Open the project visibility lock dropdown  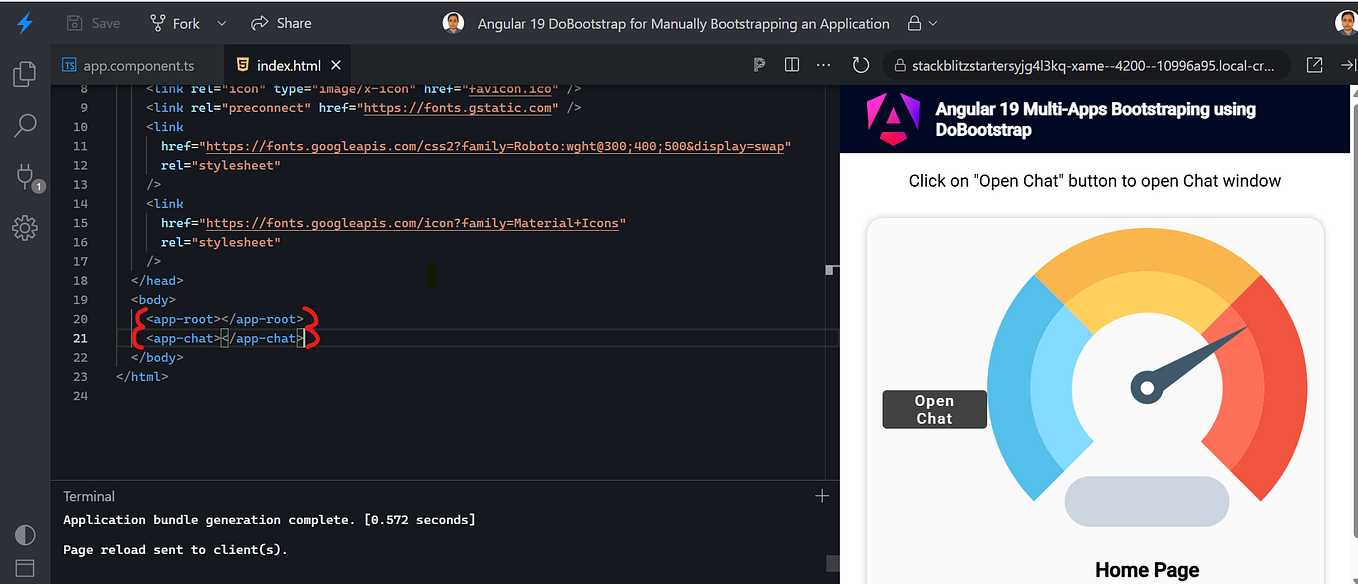[920, 23]
